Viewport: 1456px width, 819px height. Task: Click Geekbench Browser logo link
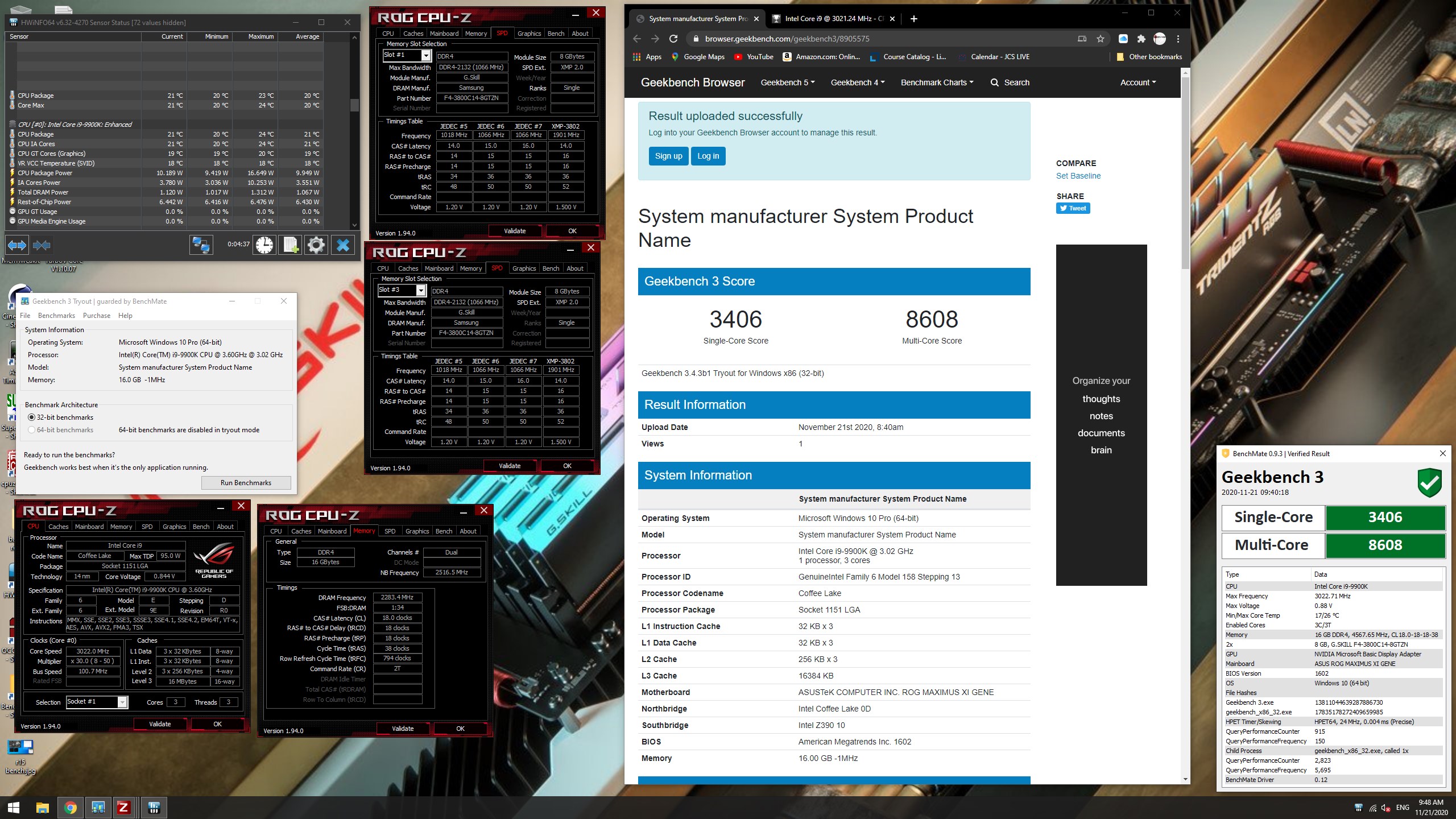(693, 82)
